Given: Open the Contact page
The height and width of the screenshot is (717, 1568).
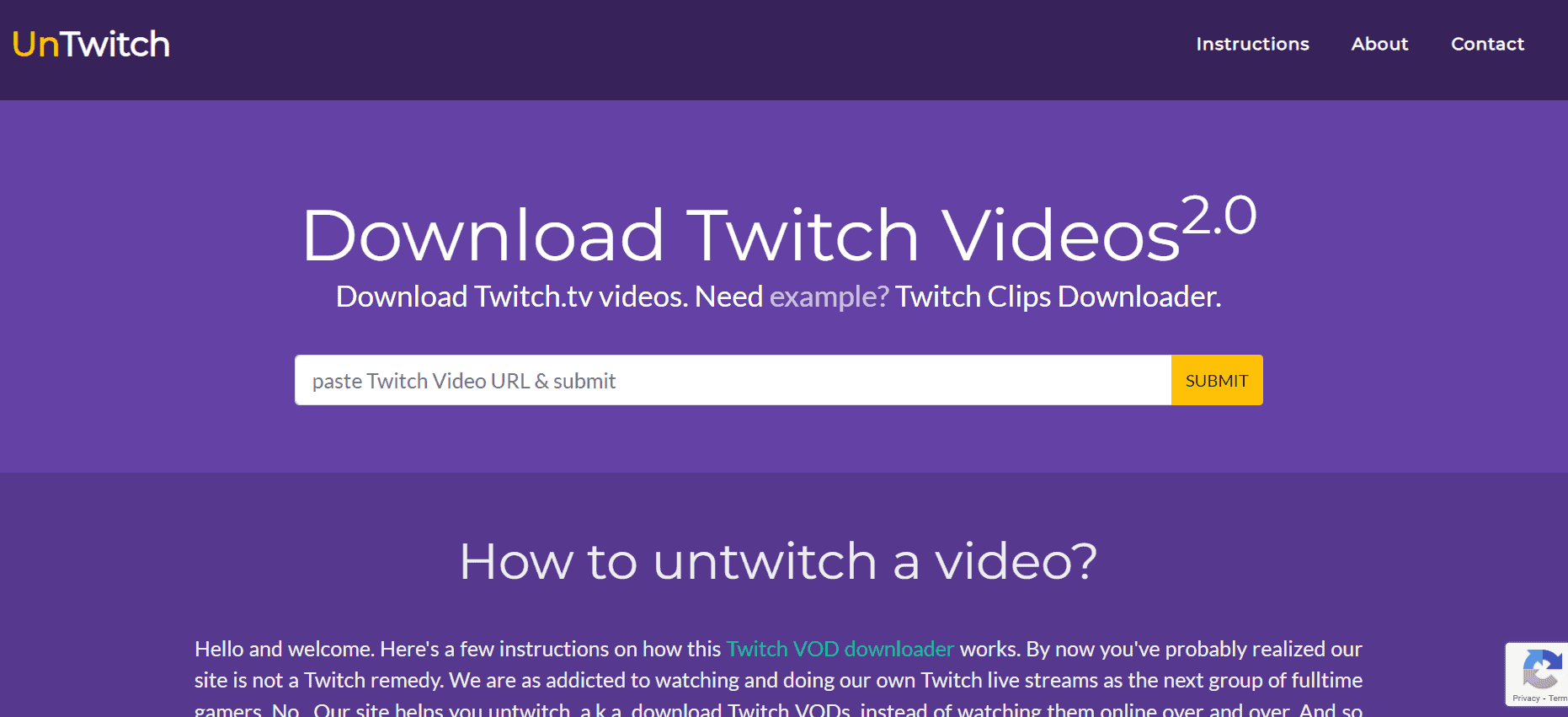Looking at the screenshot, I should coord(1487,44).
